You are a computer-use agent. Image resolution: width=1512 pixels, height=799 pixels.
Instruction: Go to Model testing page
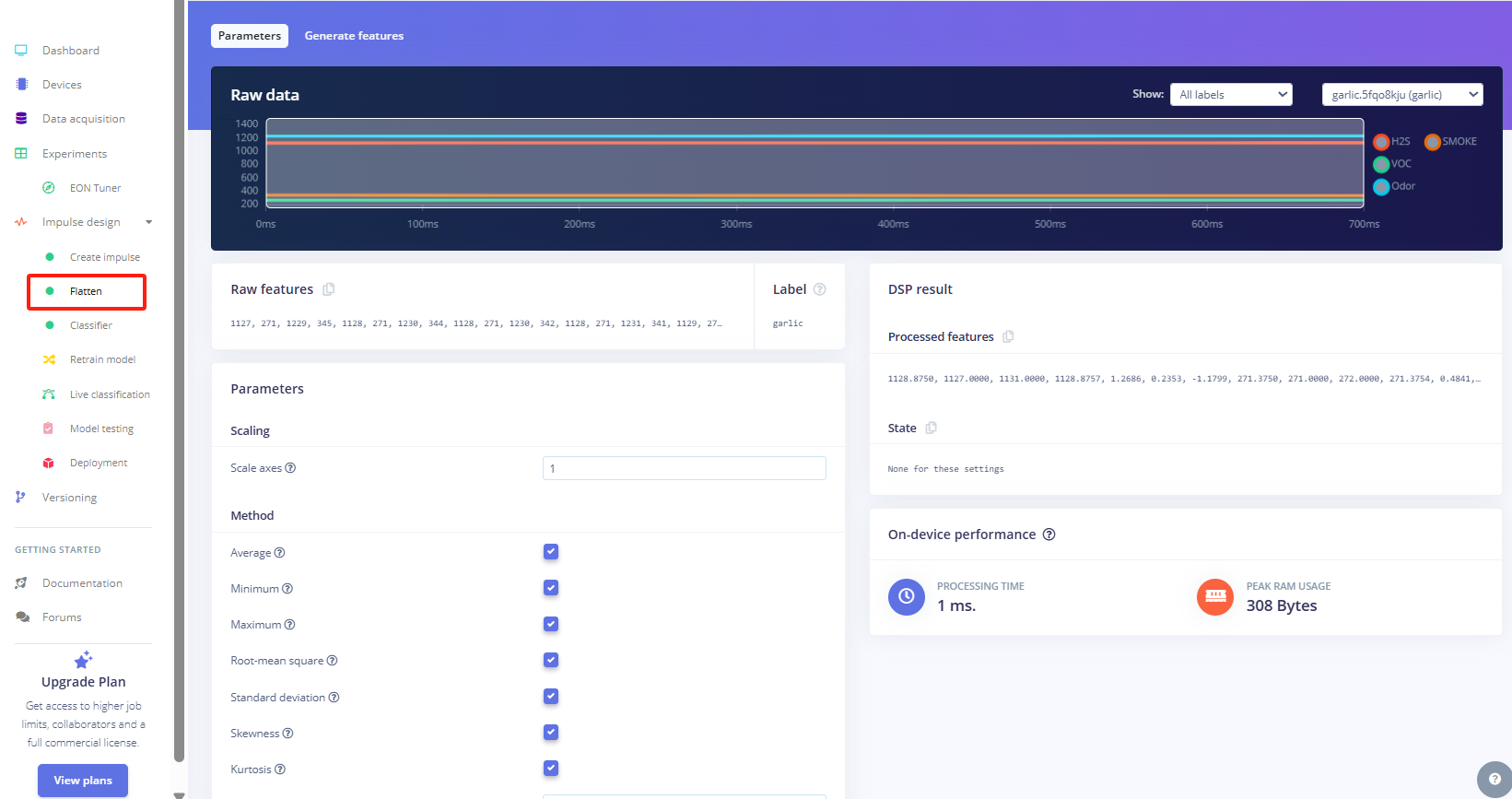click(101, 429)
